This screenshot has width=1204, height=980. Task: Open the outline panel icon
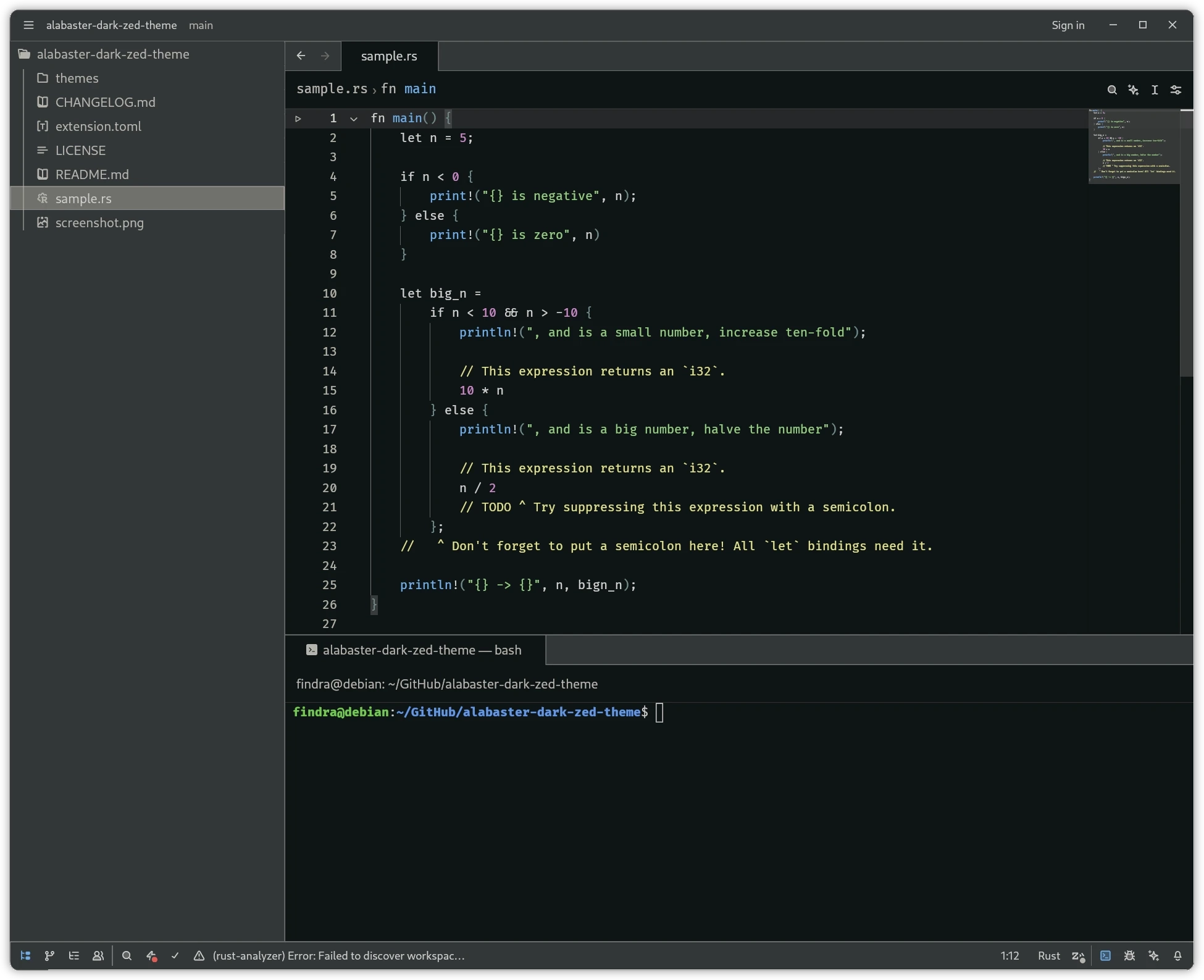pos(73,956)
